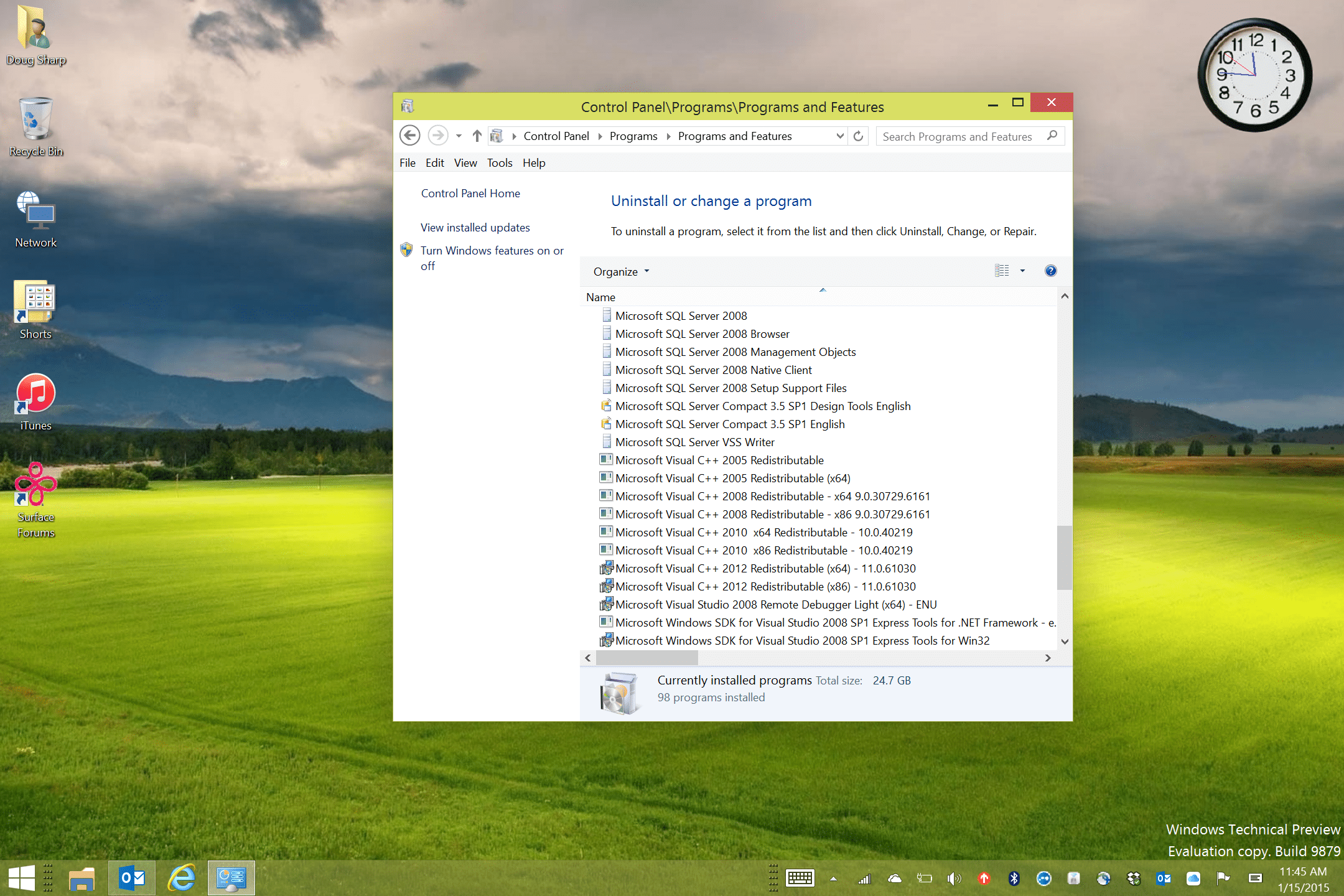Open the View menu
The width and height of the screenshot is (1344, 896).
465,162
